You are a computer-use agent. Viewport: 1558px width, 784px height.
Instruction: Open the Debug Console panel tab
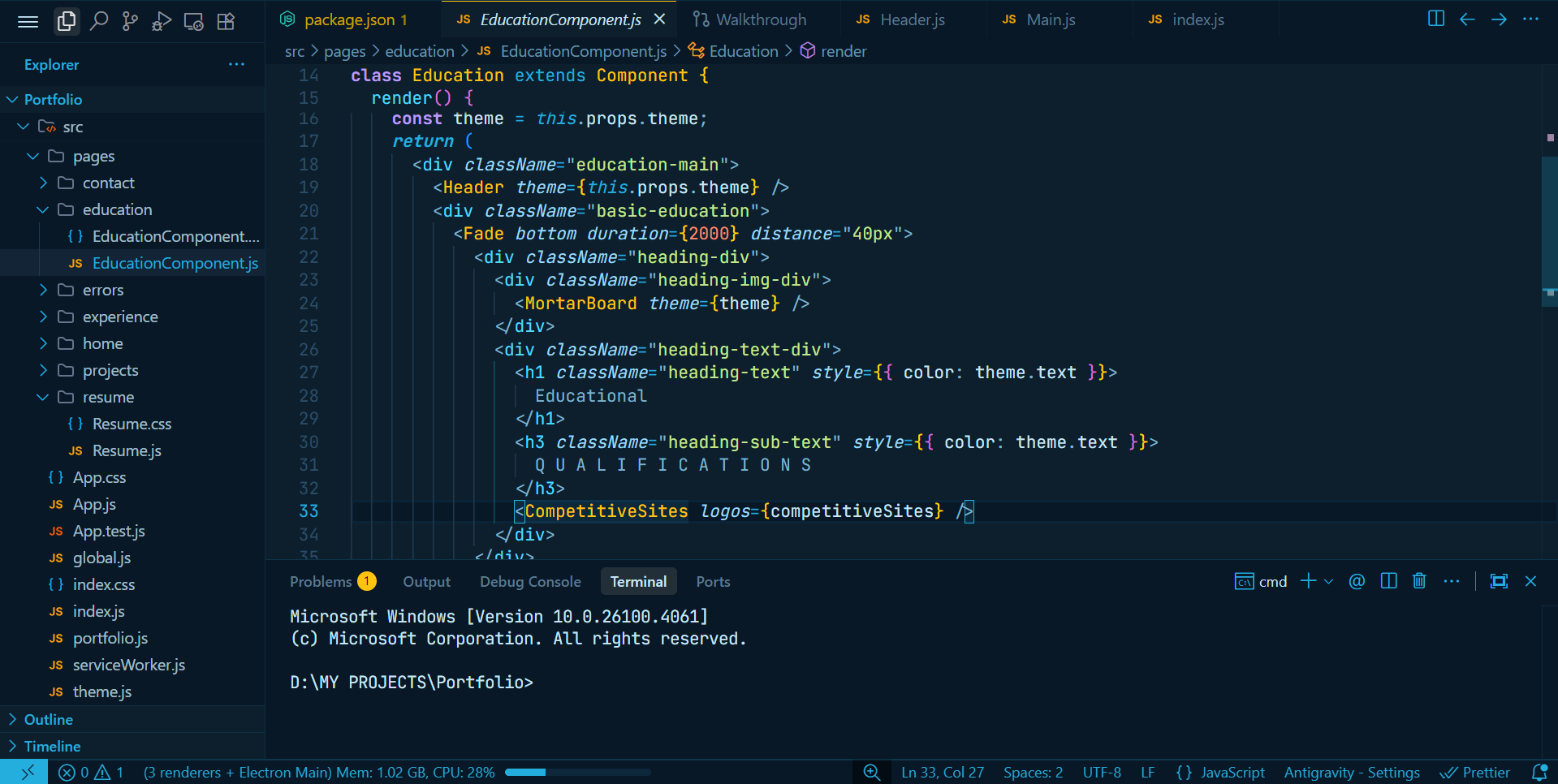[530, 581]
